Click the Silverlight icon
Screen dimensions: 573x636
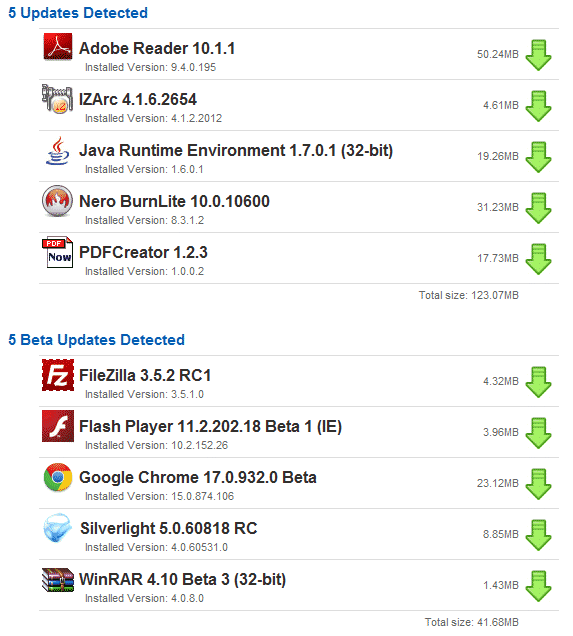(58, 528)
